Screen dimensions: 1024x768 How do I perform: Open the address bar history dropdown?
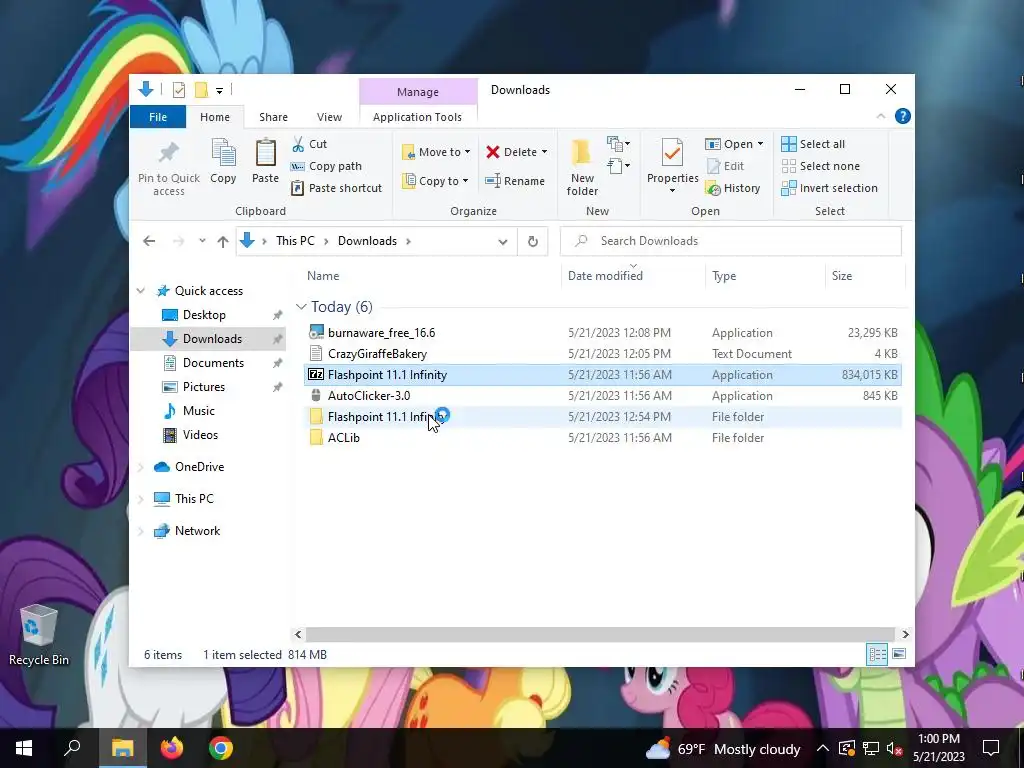pyautogui.click(x=503, y=241)
